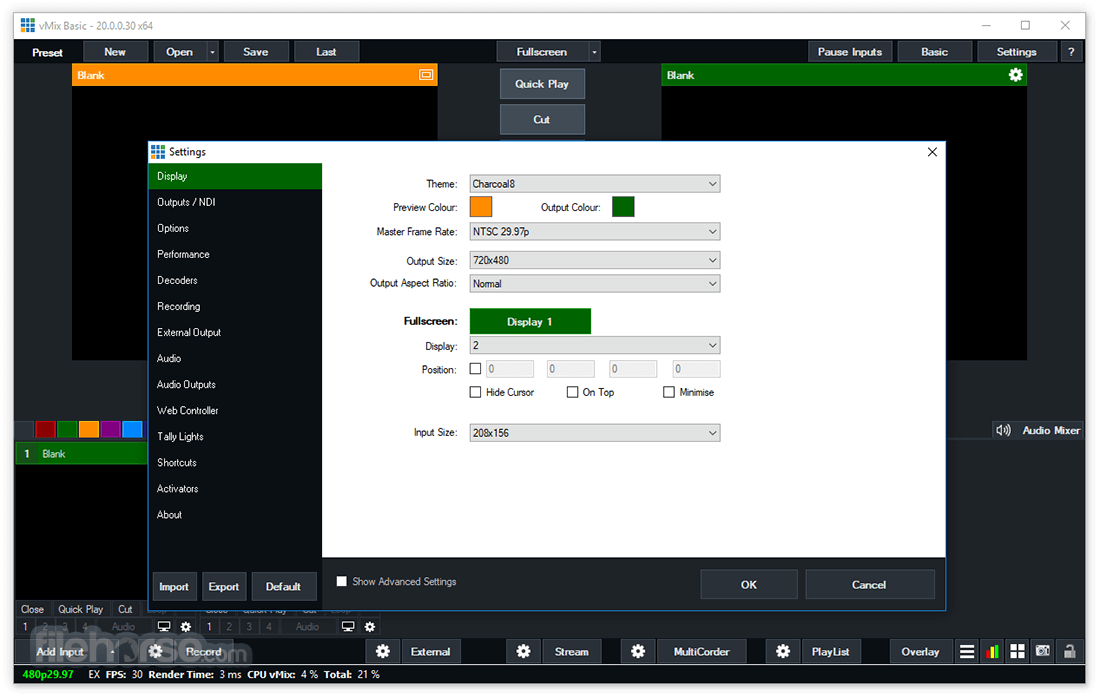The height and width of the screenshot is (698, 1100).
Task: Reset settings with Default button
Action: click(x=283, y=586)
